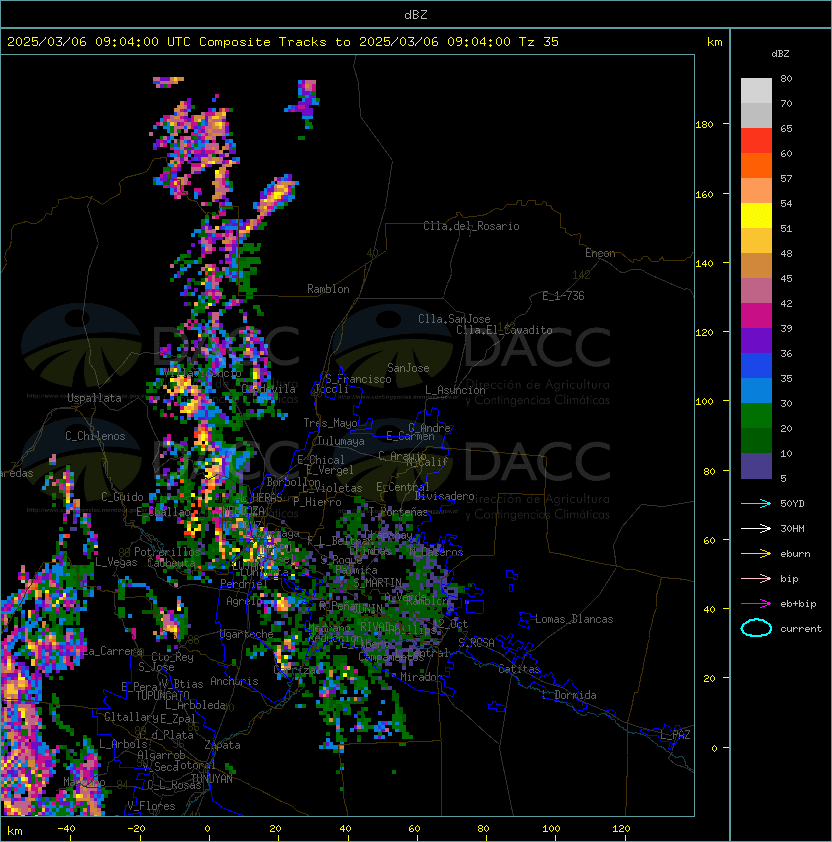Select the purple-violet swatch in dBZ scale

pyautogui.click(x=756, y=340)
